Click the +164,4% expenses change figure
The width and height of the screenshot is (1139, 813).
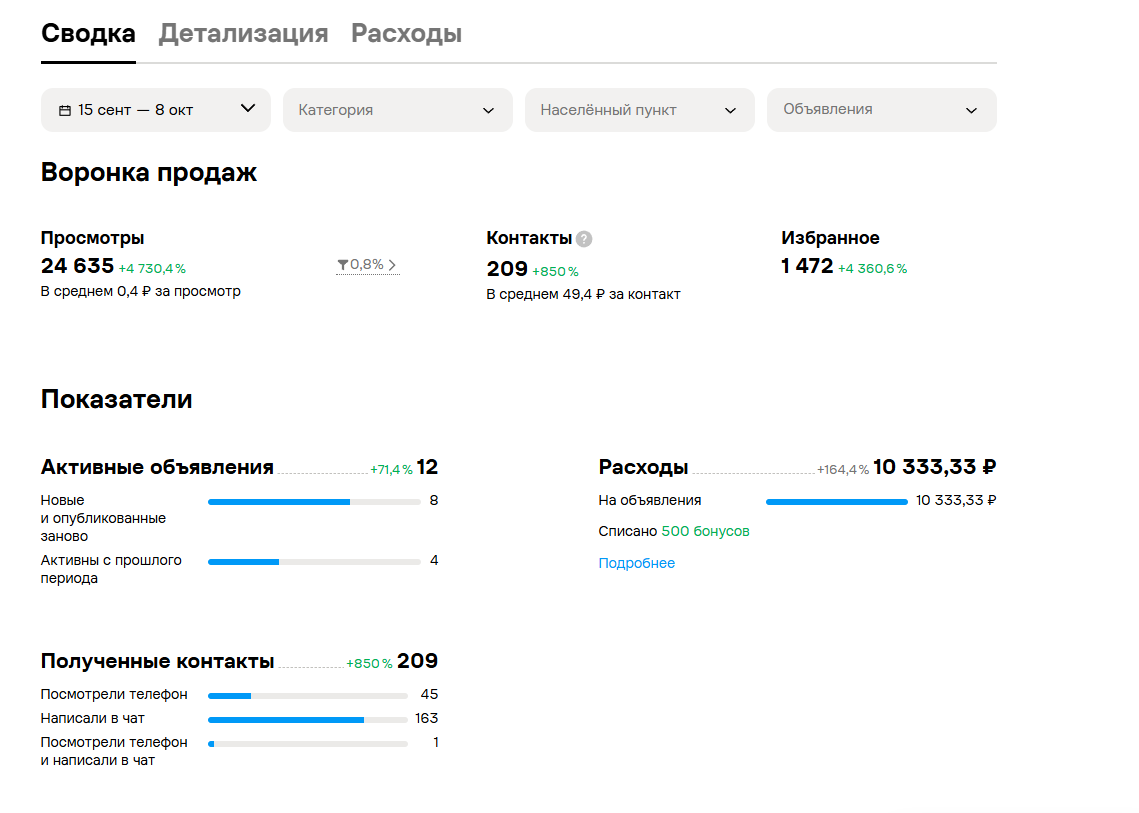pos(843,470)
